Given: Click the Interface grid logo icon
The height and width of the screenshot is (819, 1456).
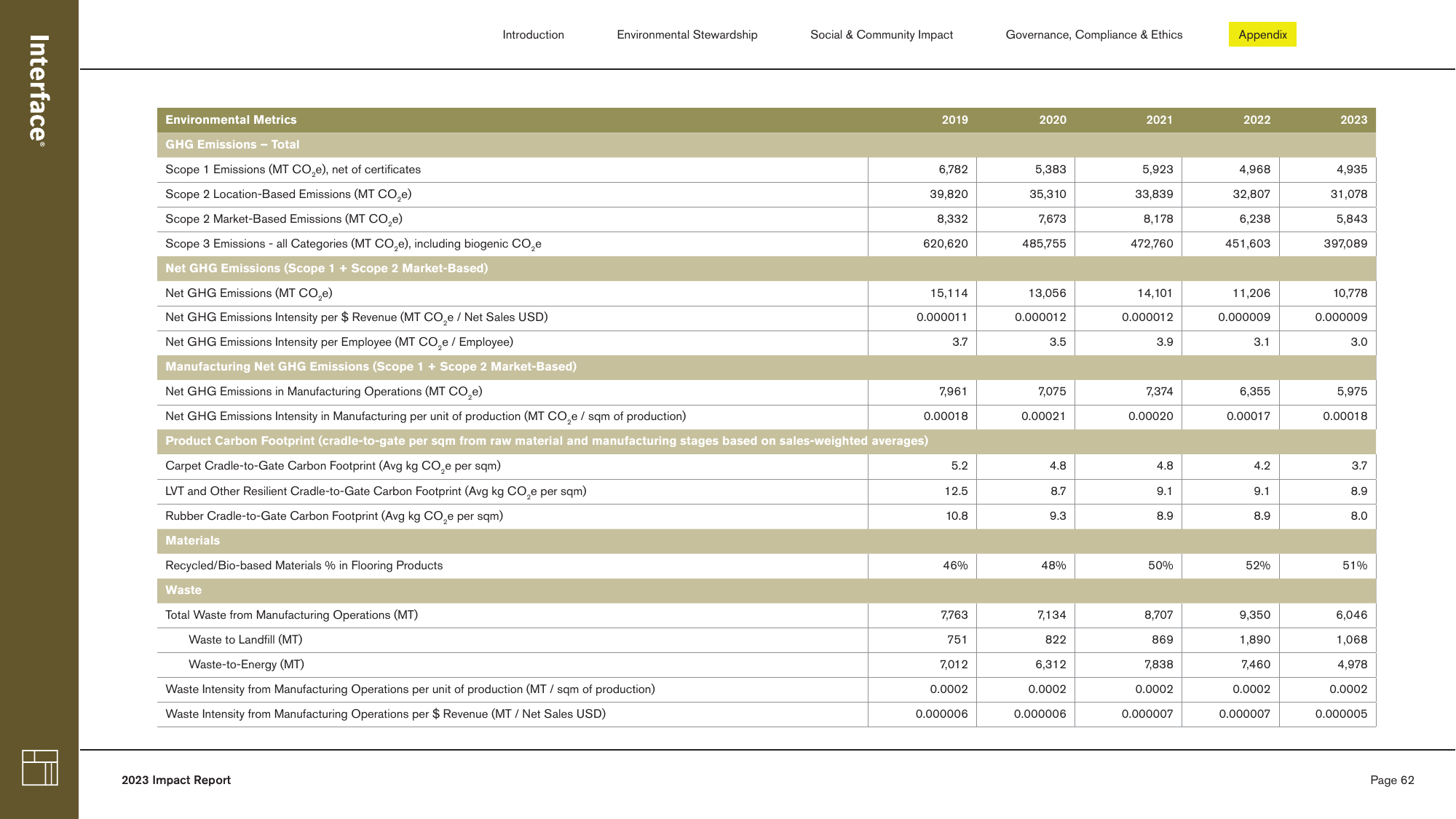Looking at the screenshot, I should click(x=40, y=767).
